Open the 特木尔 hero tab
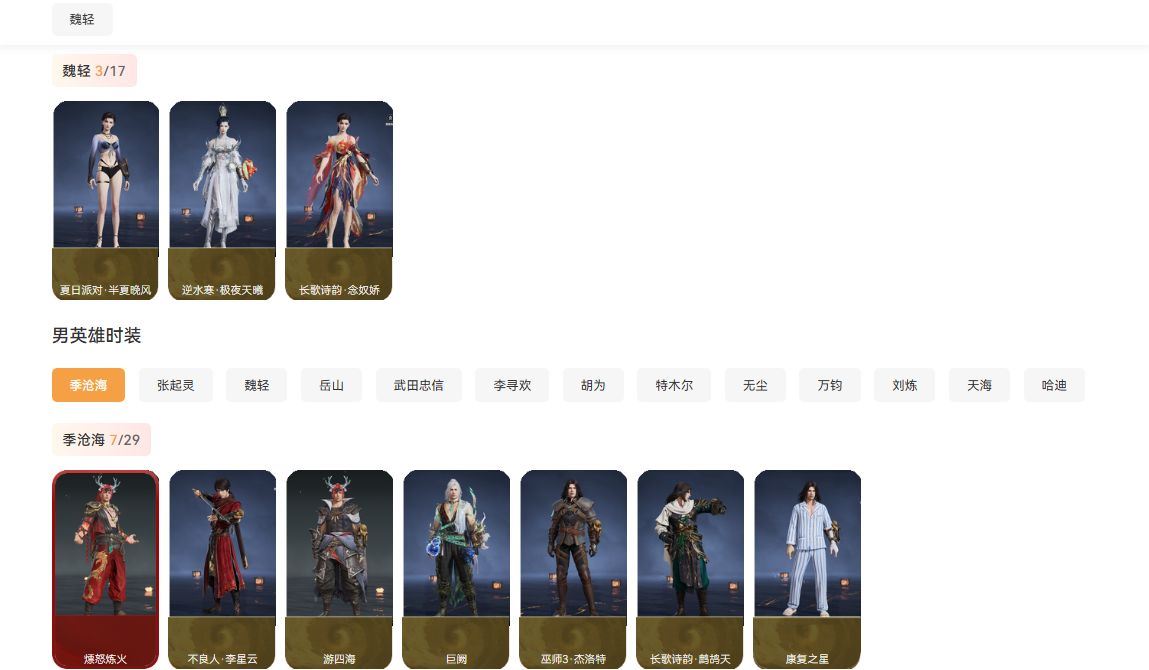Viewport: 1149px width, 670px height. tap(674, 385)
